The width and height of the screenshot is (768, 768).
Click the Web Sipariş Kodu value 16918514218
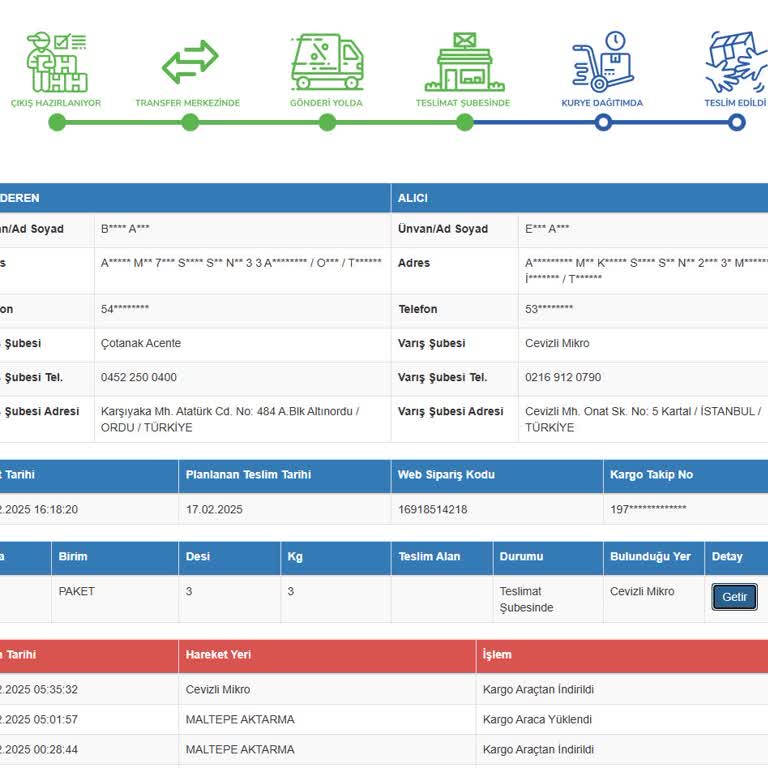pyautogui.click(x=432, y=509)
